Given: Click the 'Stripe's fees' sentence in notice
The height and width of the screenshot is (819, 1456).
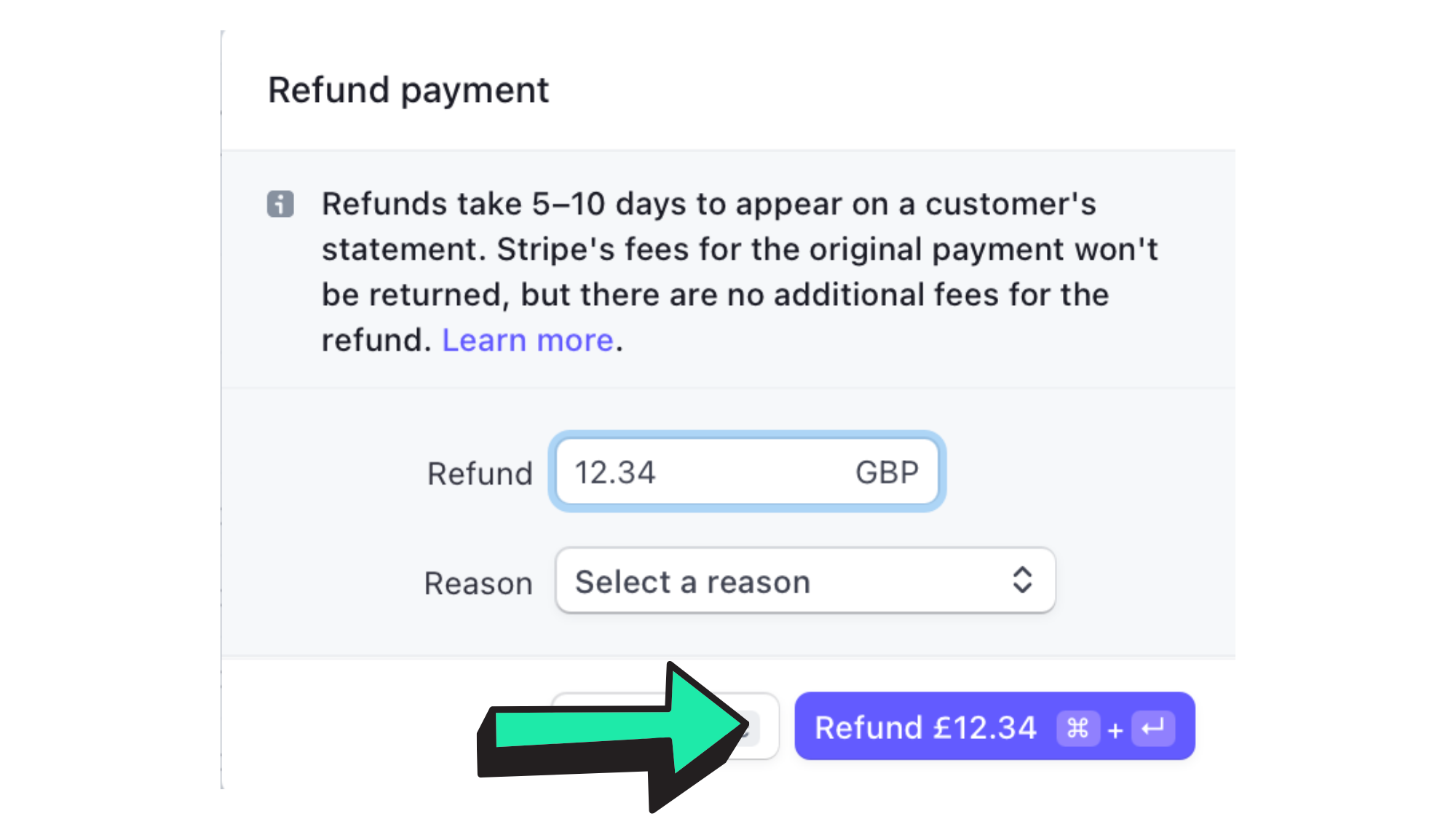Looking at the screenshot, I should click(x=739, y=272).
